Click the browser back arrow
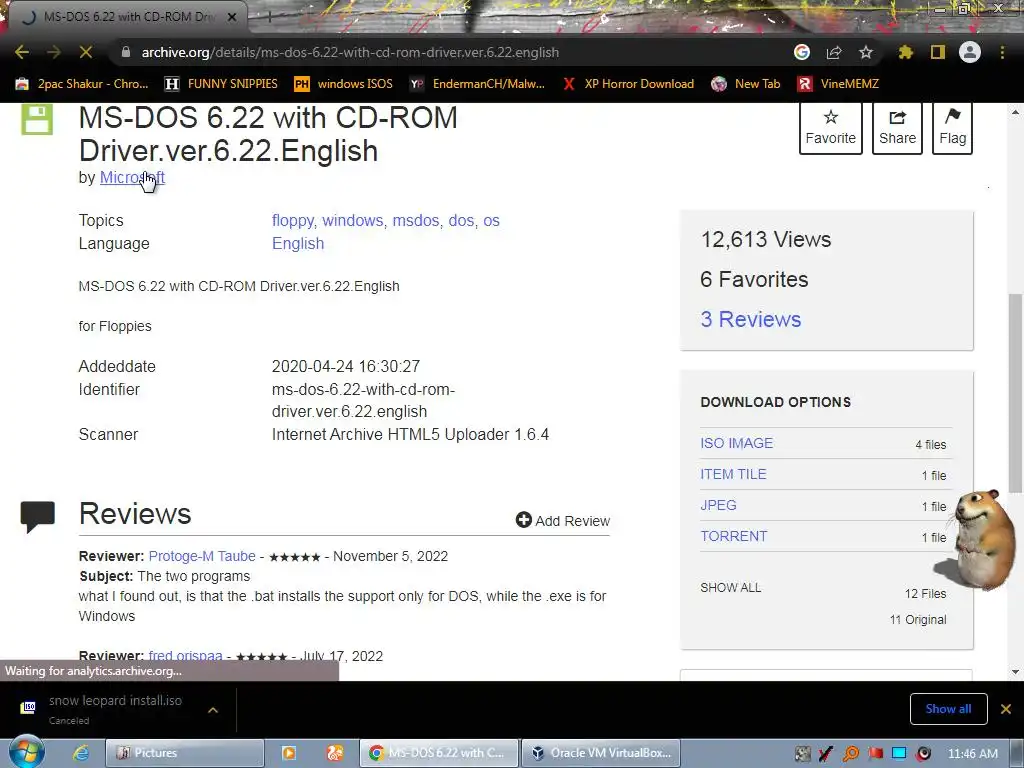This screenshot has height=768, width=1024. tap(22, 52)
